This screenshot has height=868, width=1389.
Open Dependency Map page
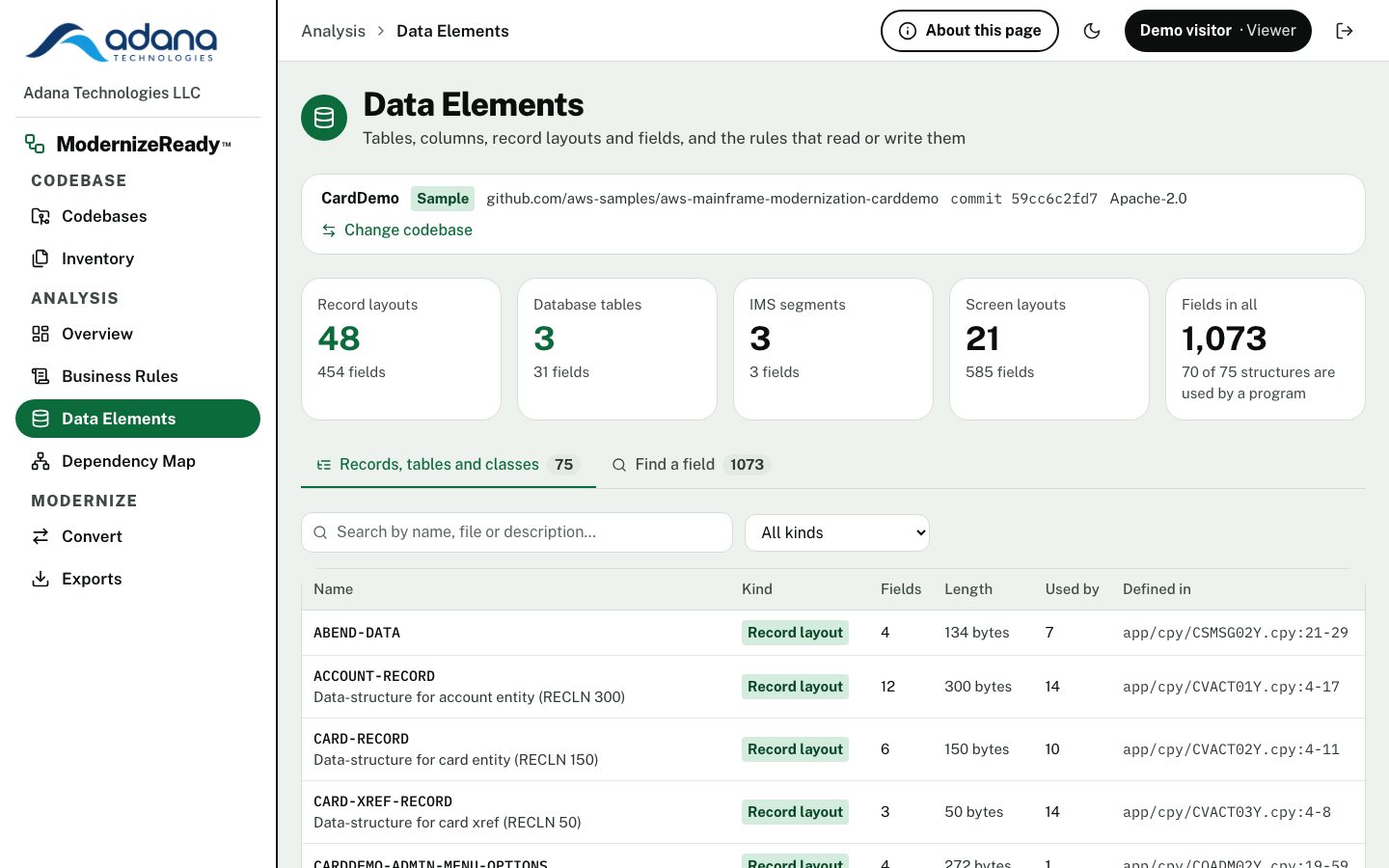tap(138, 461)
